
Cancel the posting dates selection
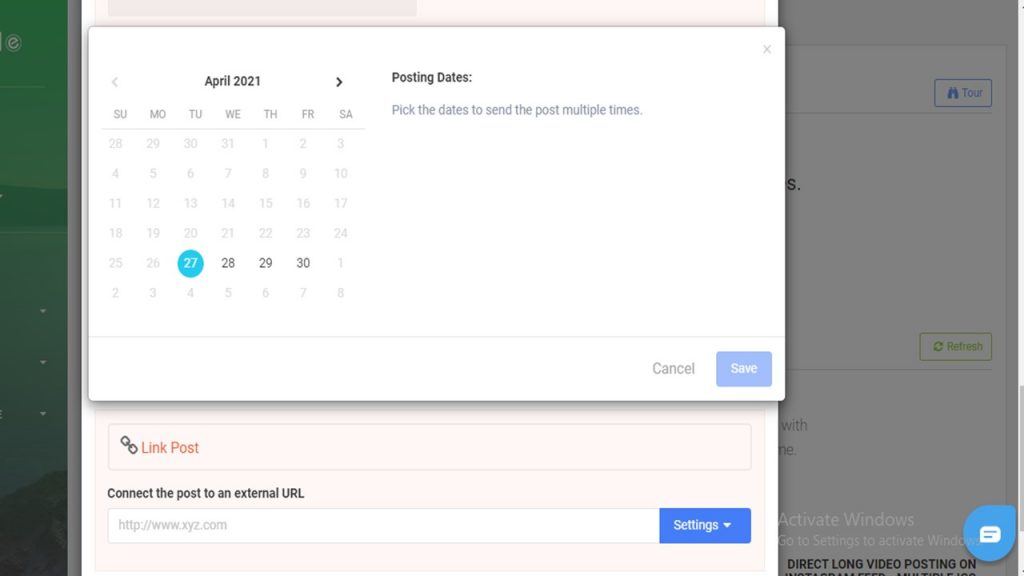click(x=673, y=369)
